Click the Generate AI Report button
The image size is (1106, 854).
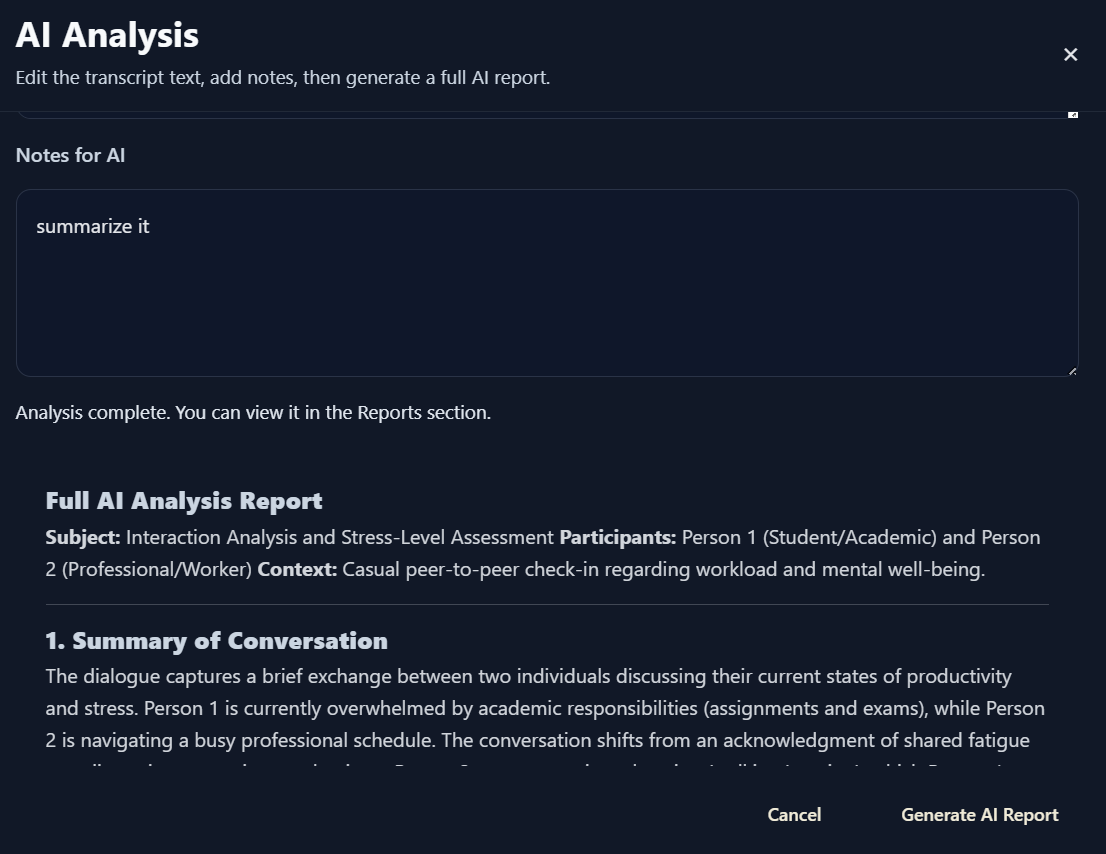click(x=980, y=815)
